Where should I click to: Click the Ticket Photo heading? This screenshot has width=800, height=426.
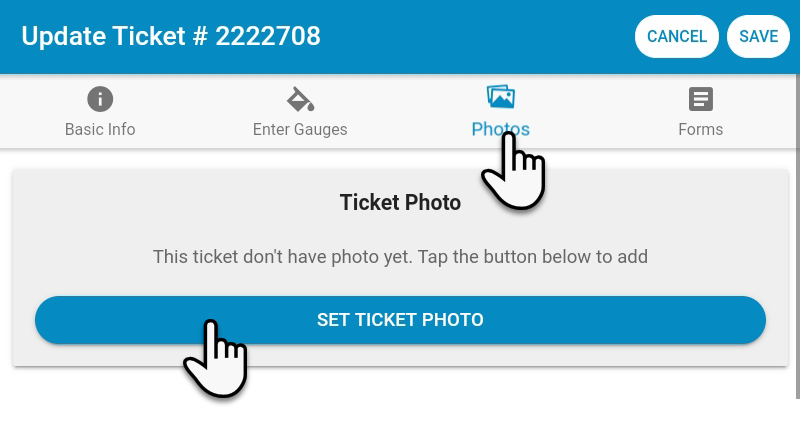[400, 203]
